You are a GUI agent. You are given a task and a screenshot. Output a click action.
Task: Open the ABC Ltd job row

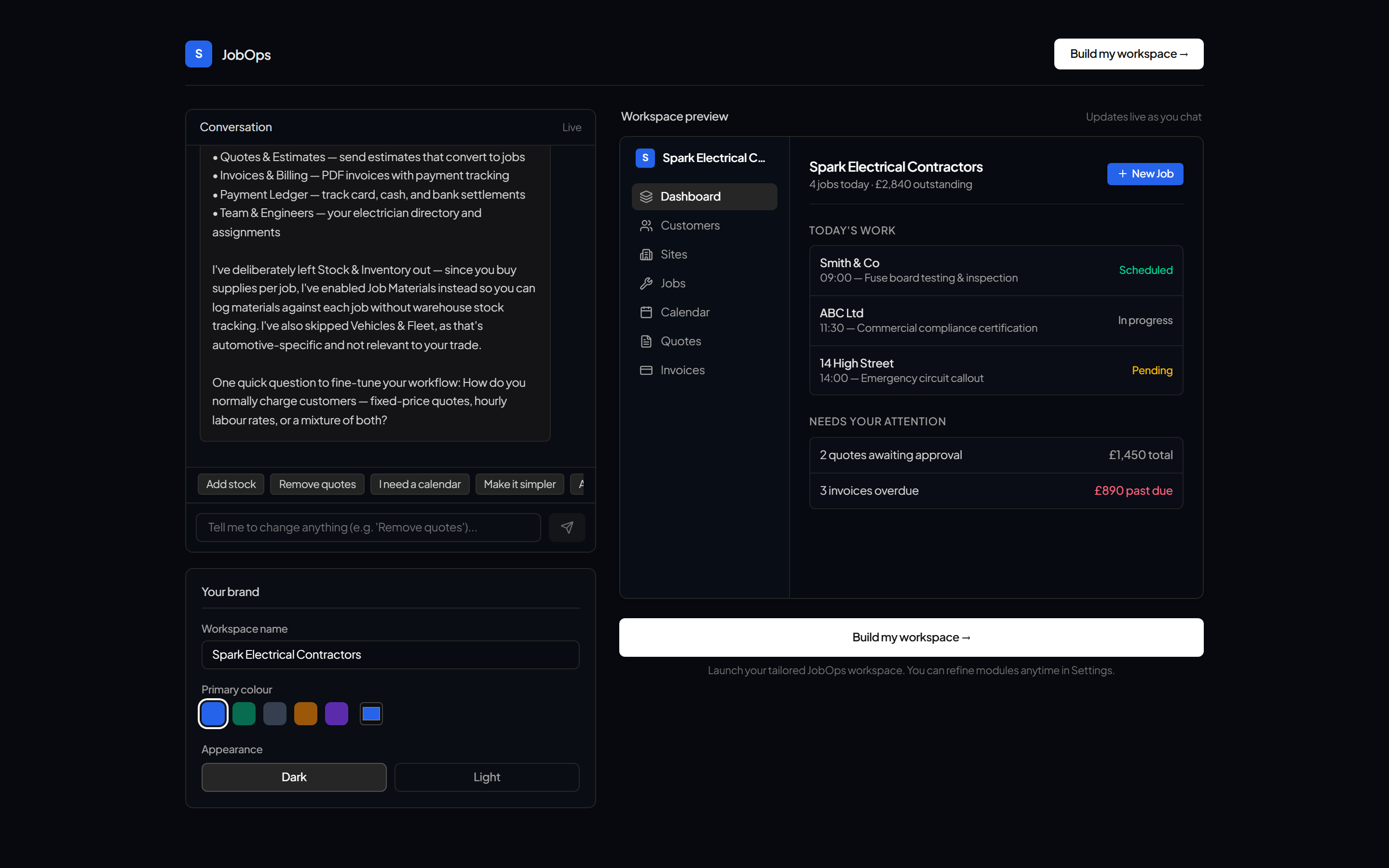(996, 320)
